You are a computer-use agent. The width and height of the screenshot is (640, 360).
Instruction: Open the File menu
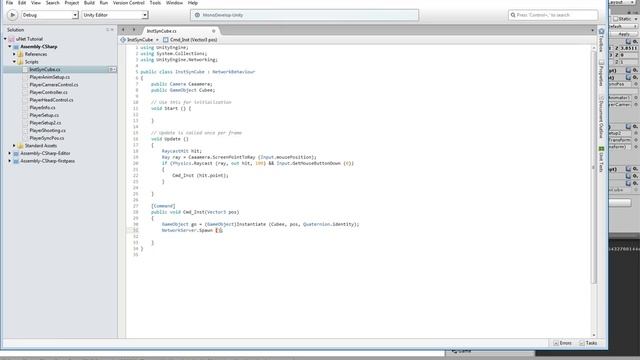[9, 3]
